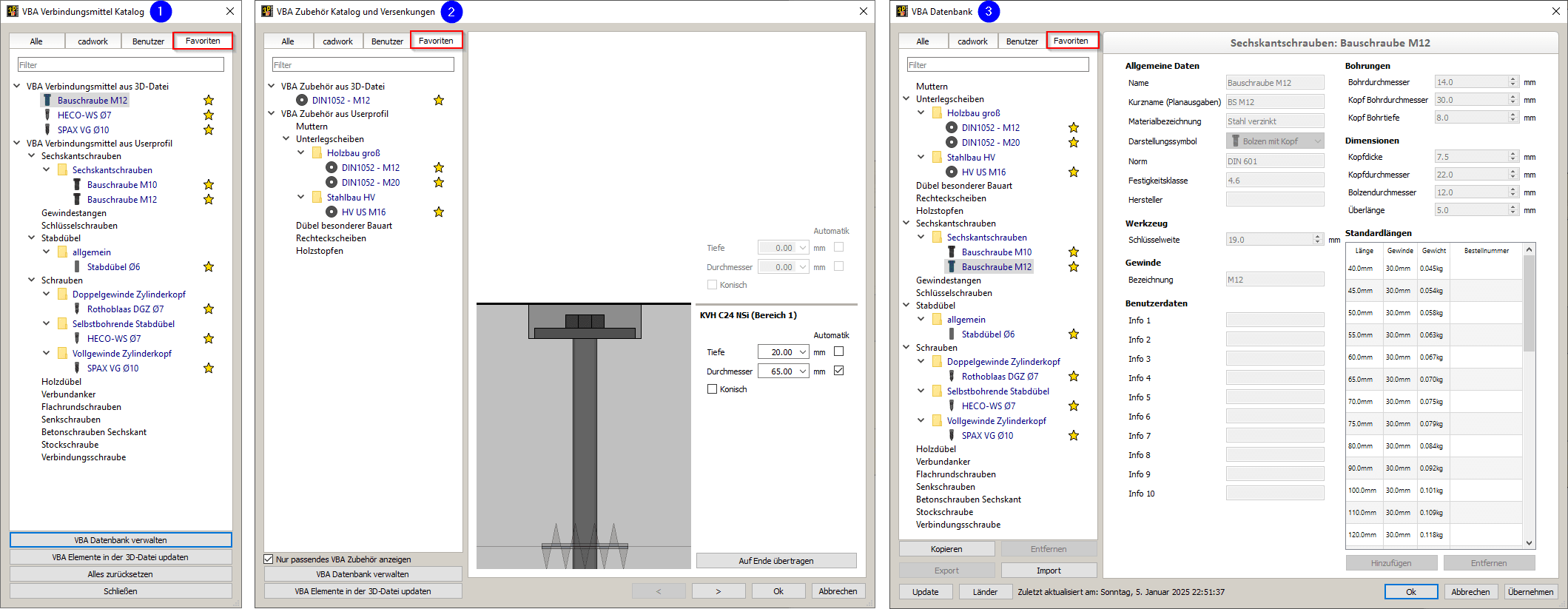Image resolution: width=1568 pixels, height=609 pixels.
Task: Click the 'Auf Ende übertragen' button
Action: click(775, 561)
